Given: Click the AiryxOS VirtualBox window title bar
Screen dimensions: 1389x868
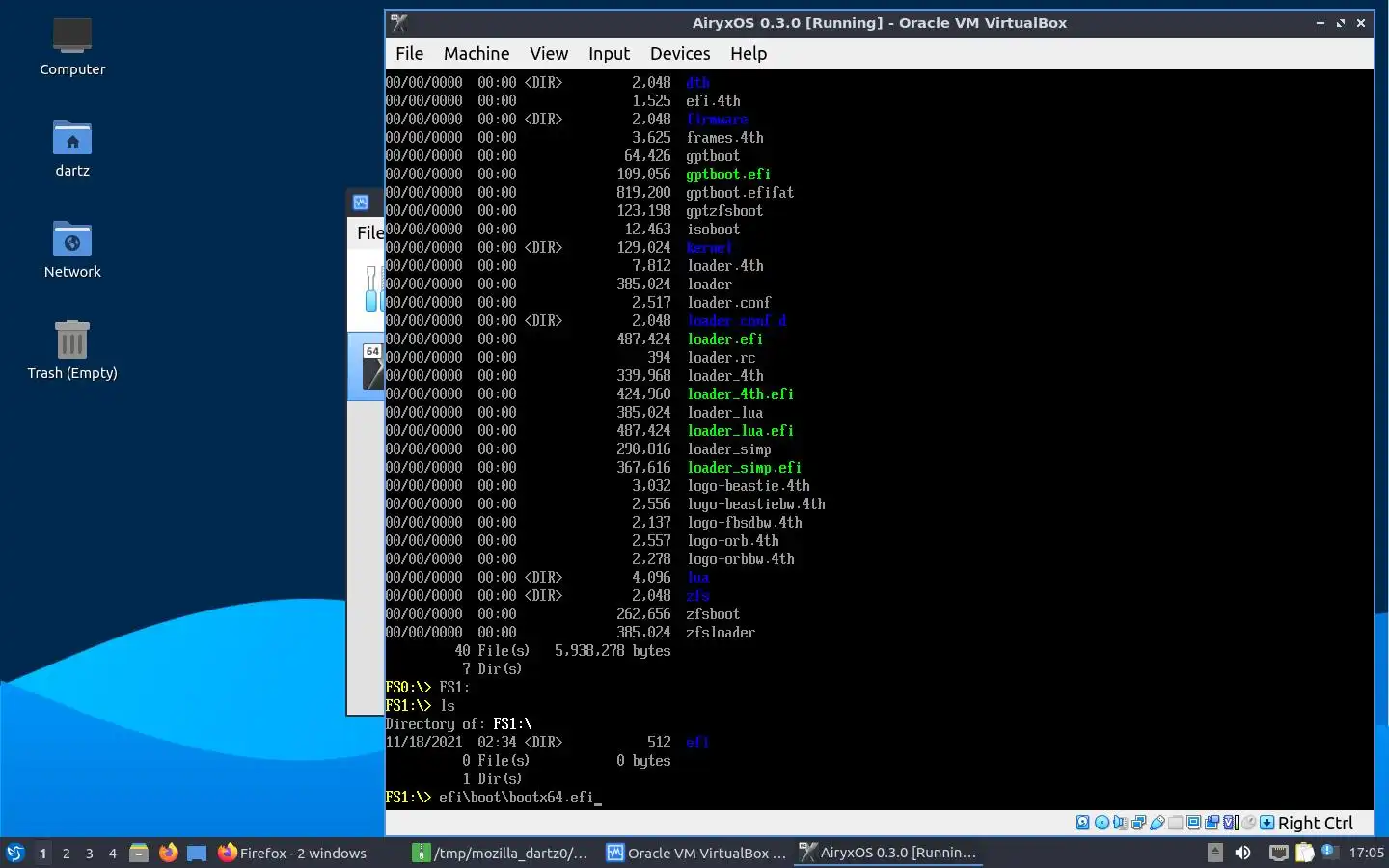Looking at the screenshot, I should [879, 23].
